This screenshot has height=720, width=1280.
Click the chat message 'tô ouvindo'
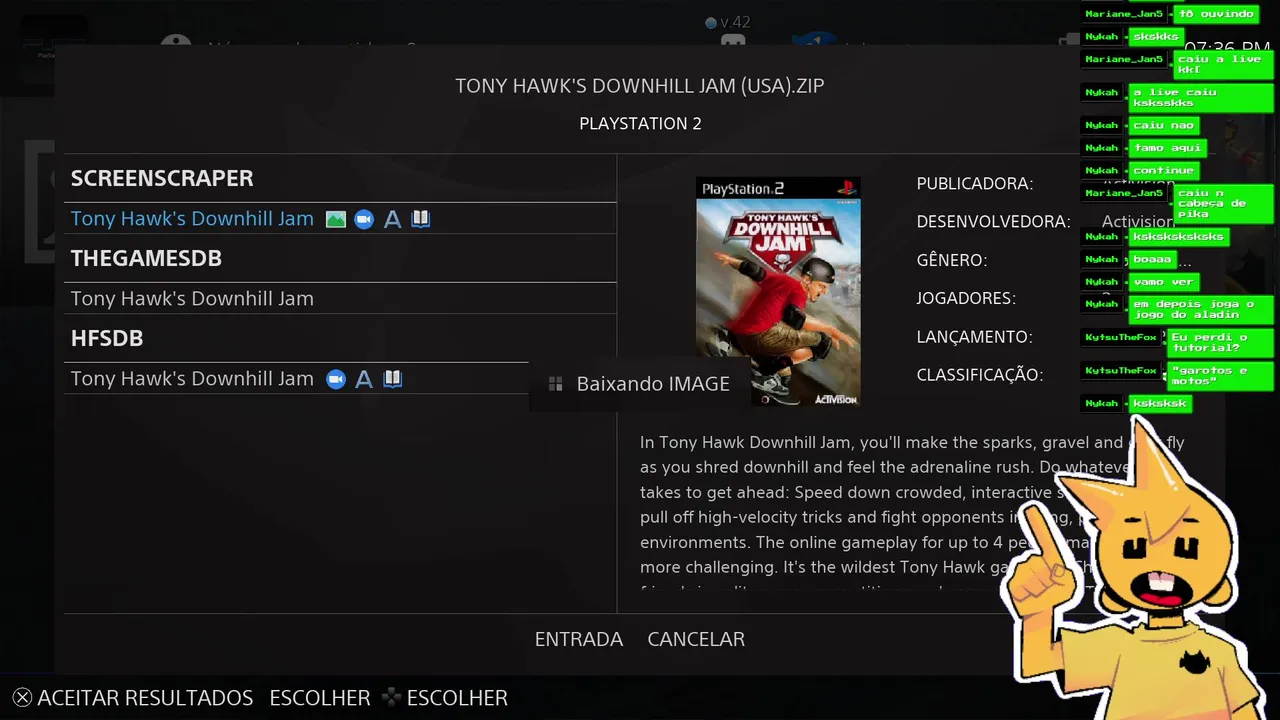tap(1216, 14)
